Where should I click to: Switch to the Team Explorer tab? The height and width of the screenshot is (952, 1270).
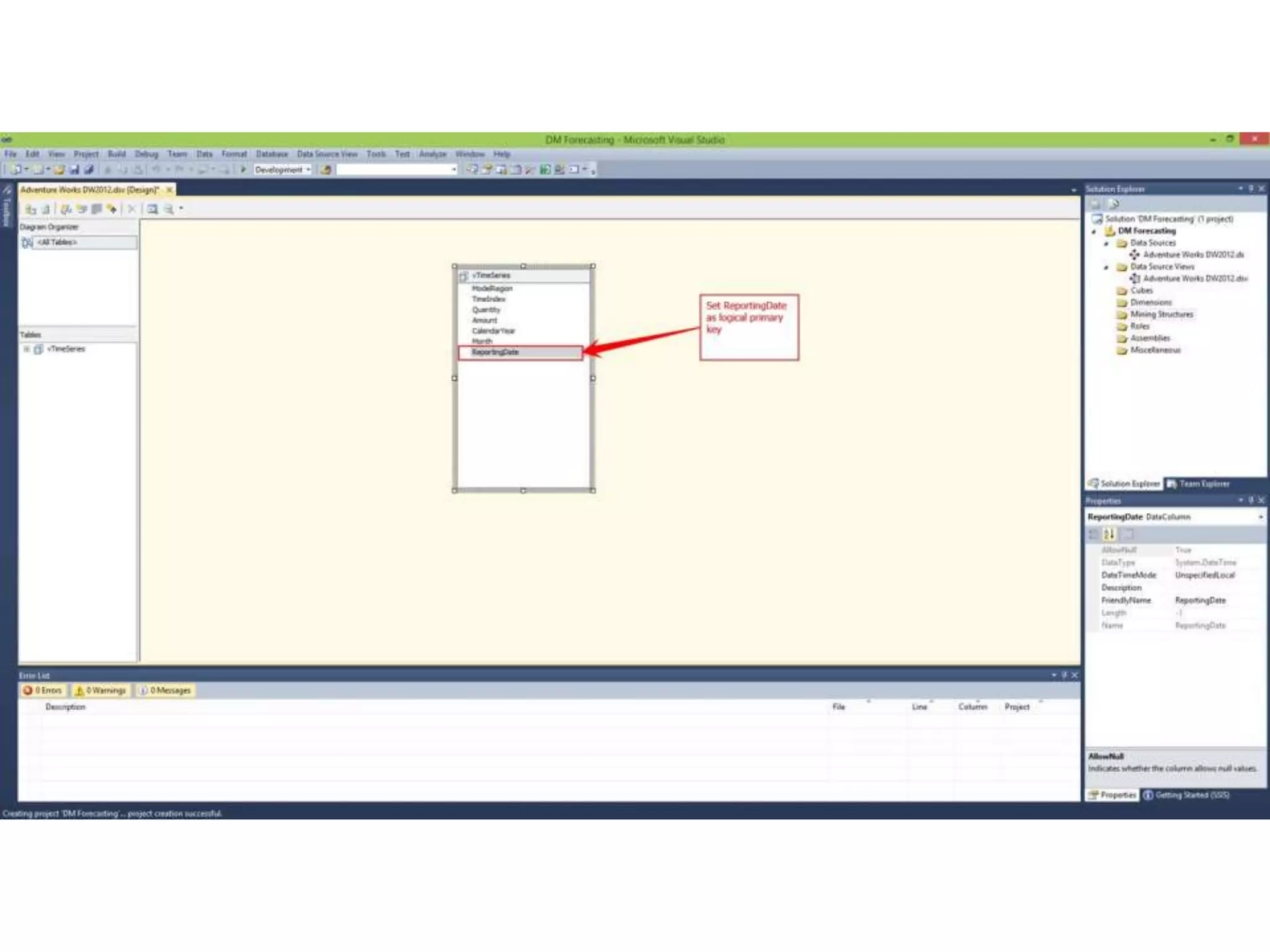(x=1198, y=483)
